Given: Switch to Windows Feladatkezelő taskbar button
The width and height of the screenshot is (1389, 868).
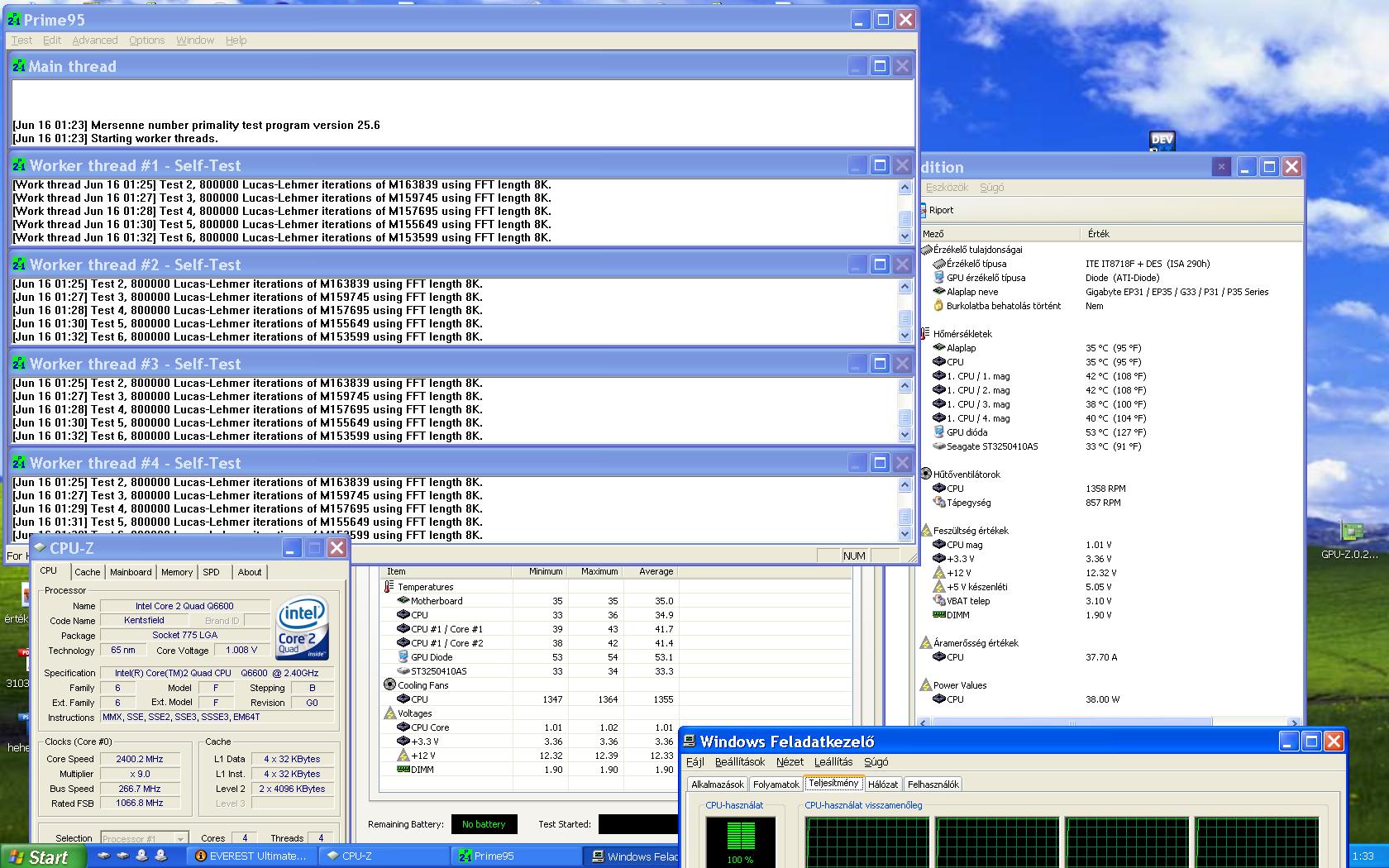Looking at the screenshot, I should pyautogui.click(x=632, y=856).
